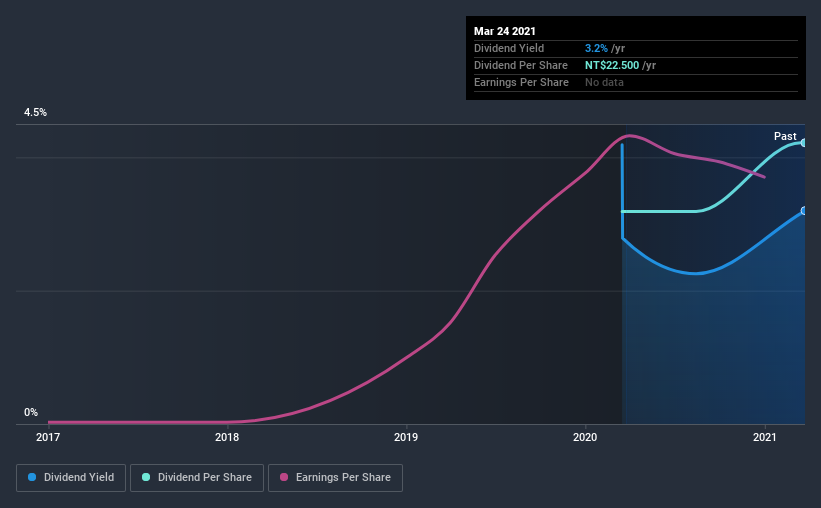The height and width of the screenshot is (508, 821).
Task: Click the NT$22.500 Dividend Per Share value
Action: pyautogui.click(x=612, y=65)
